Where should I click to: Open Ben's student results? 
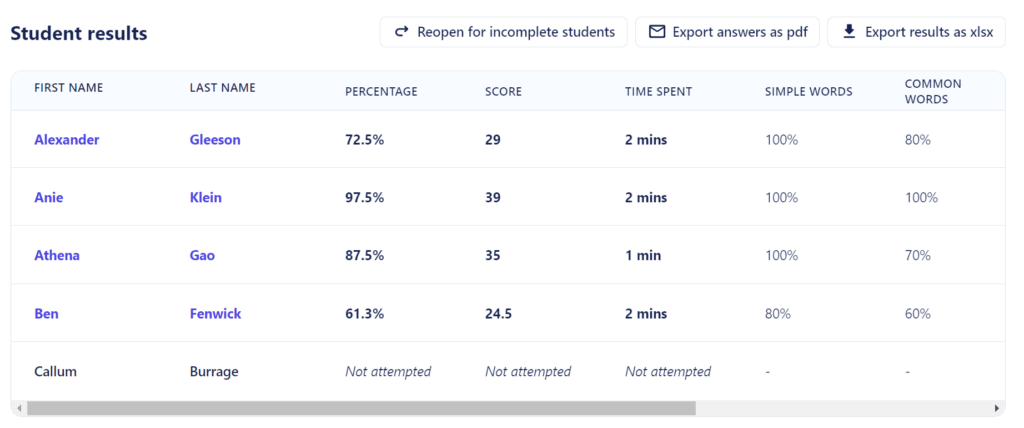click(46, 314)
